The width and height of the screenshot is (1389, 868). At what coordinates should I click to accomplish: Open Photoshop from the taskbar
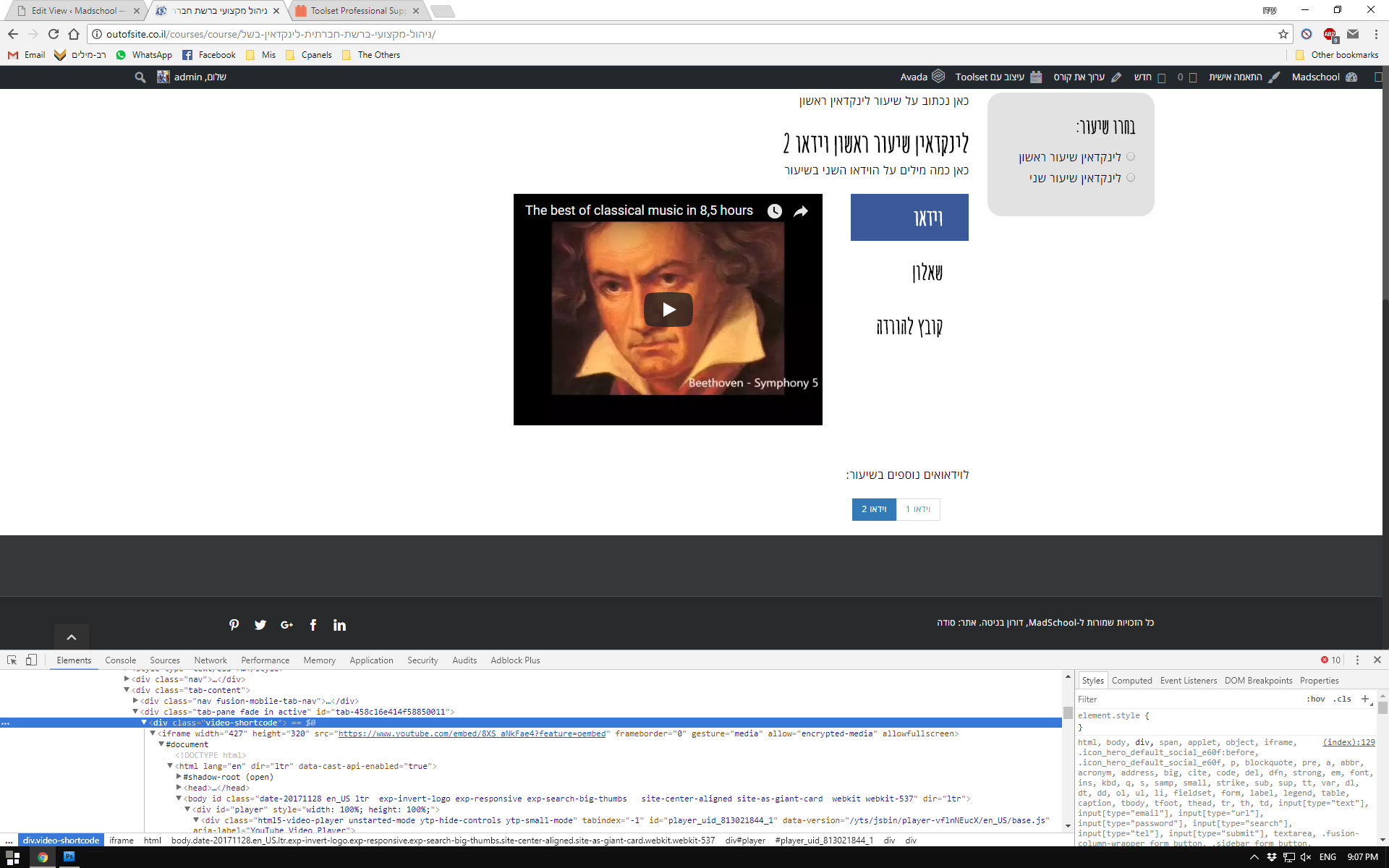point(69,856)
